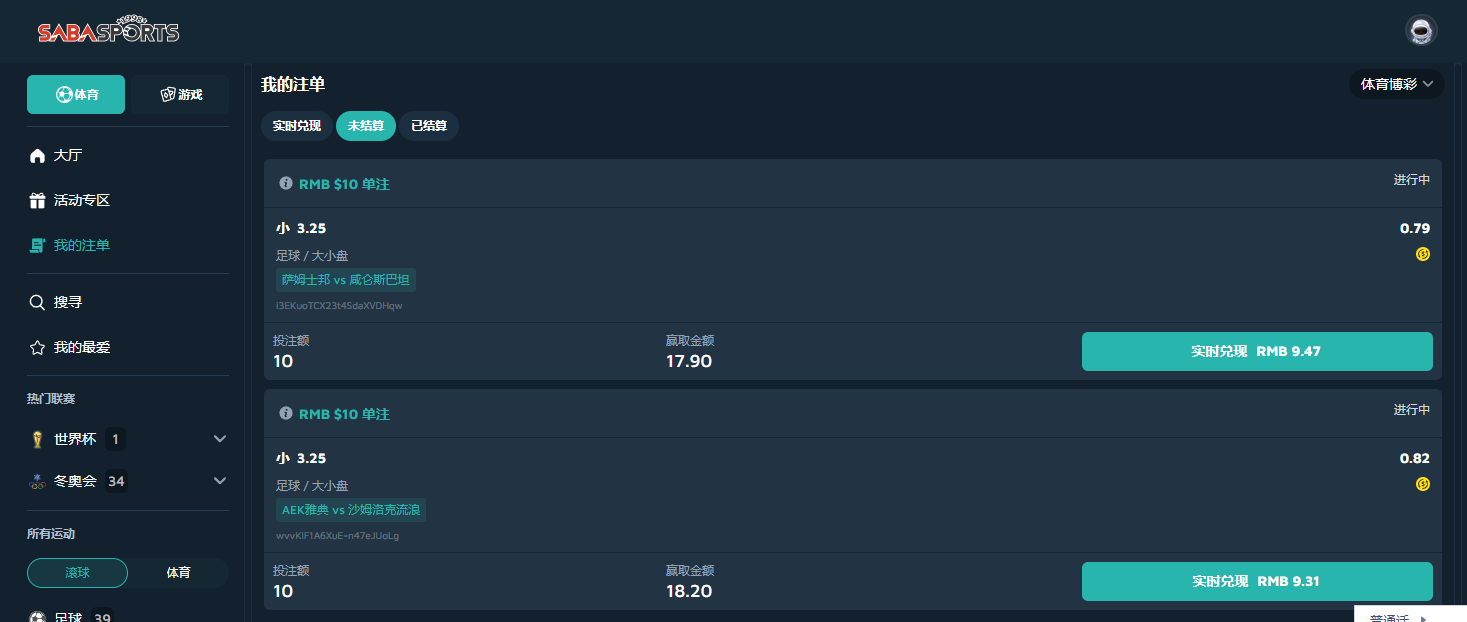Expand the 世界杯 league list
Image resolution: width=1467 pixels, height=622 pixels.
(x=220, y=439)
